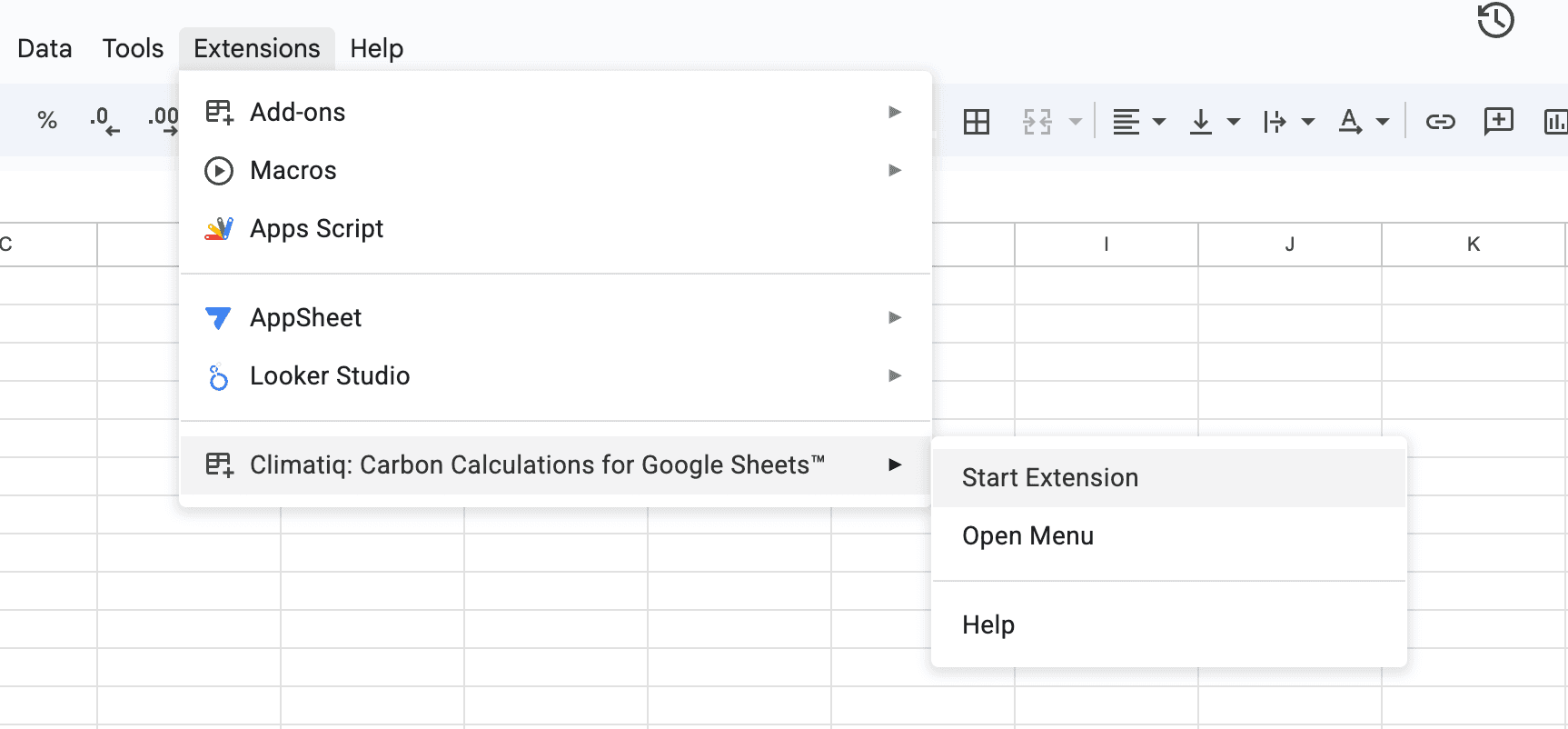
Task: Click the insert chart icon
Action: pos(1555,122)
